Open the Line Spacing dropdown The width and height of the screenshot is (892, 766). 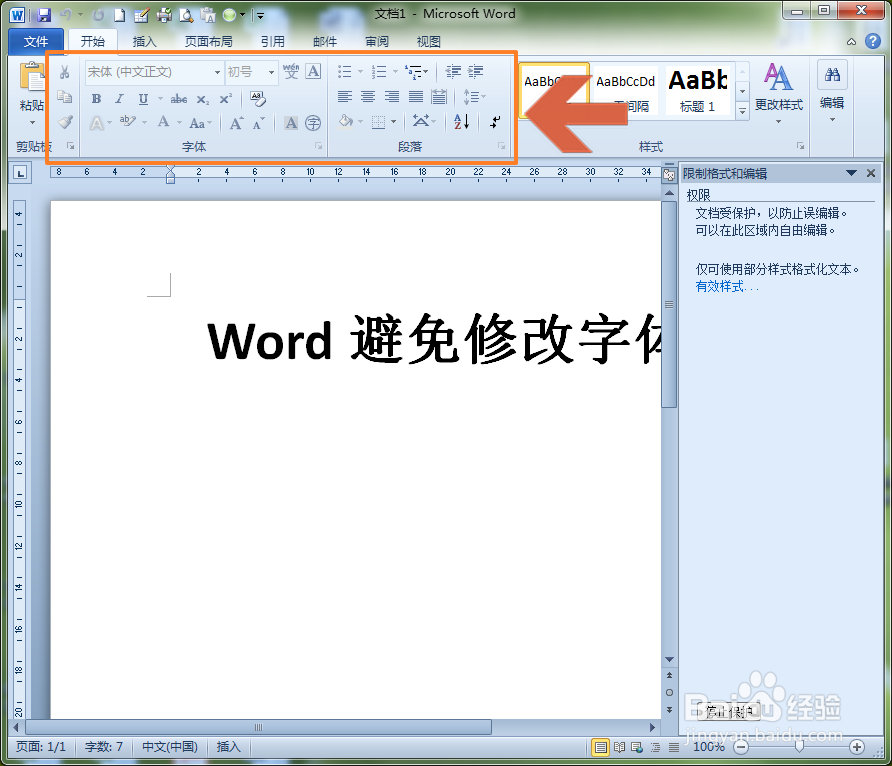[x=474, y=97]
